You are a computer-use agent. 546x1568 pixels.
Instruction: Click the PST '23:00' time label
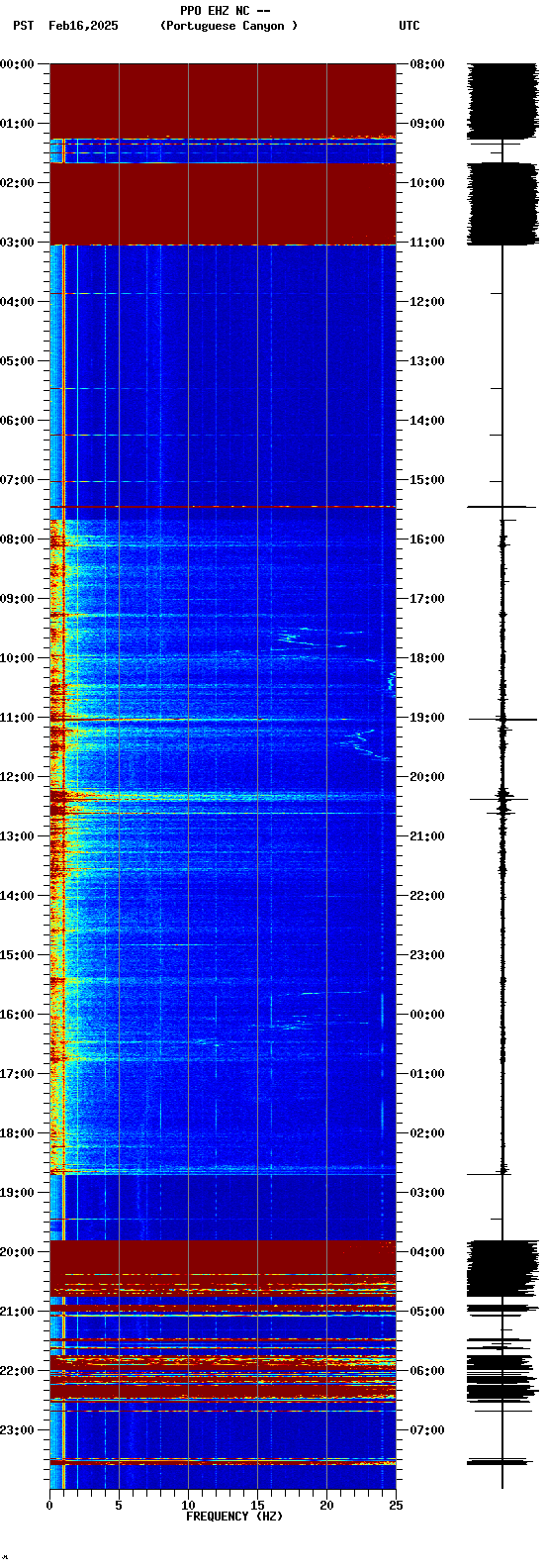18,1430
